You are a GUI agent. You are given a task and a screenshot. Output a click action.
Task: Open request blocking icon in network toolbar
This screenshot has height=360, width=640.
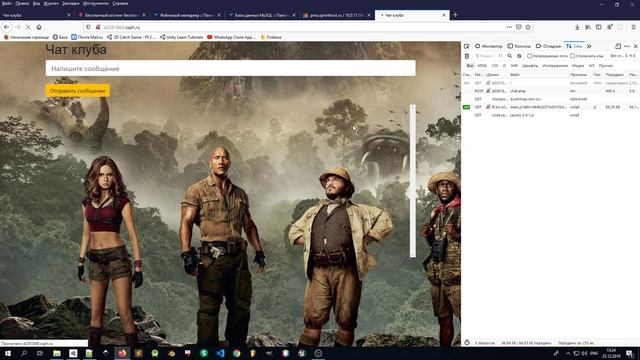point(519,56)
